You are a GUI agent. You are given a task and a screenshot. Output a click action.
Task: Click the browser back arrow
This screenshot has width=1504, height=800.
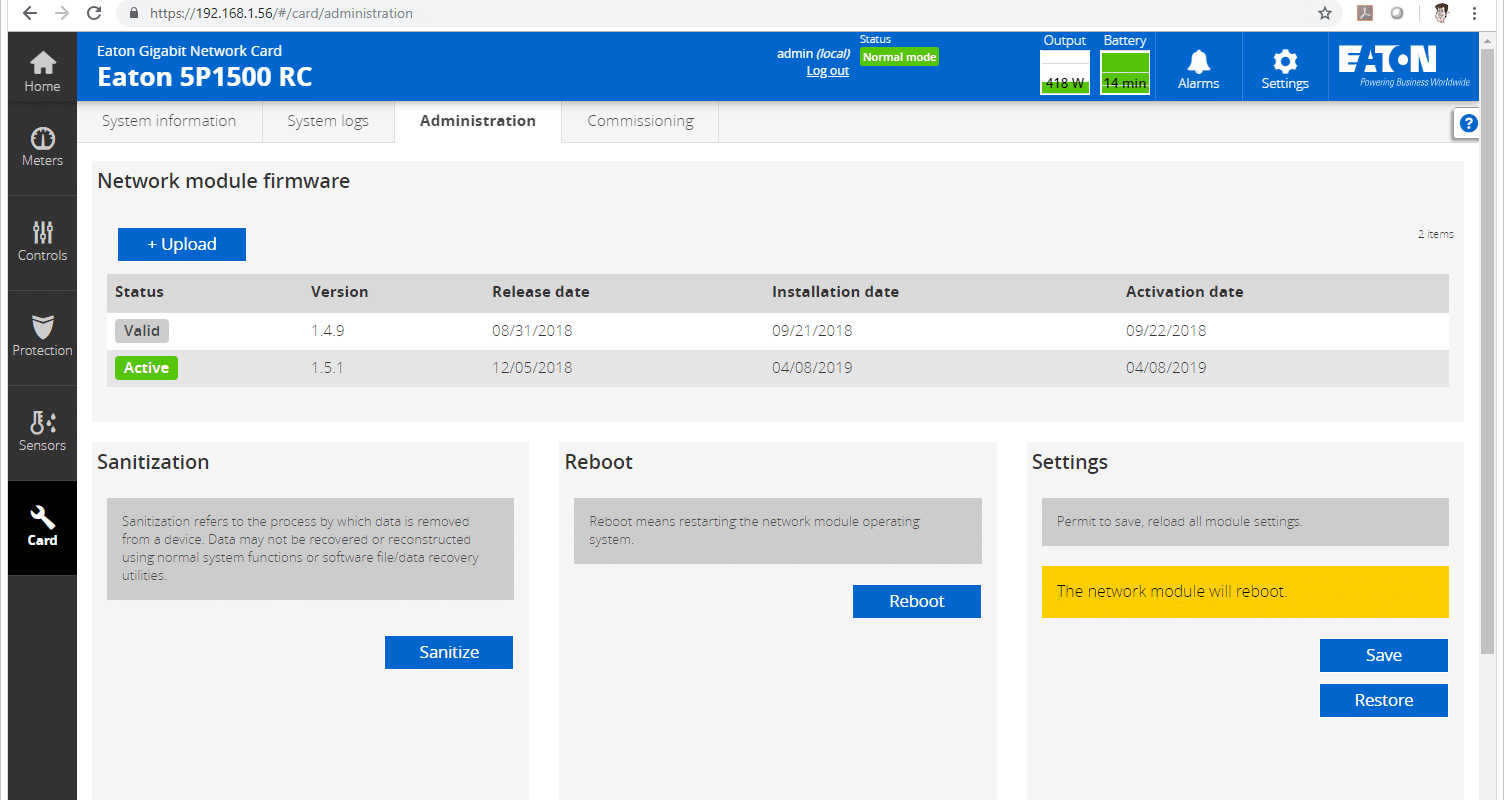(x=29, y=13)
